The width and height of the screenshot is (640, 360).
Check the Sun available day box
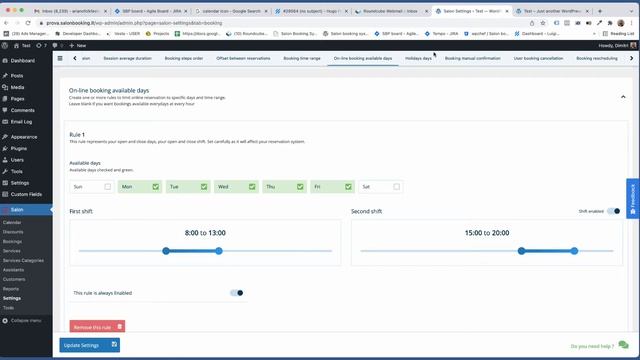(107, 187)
